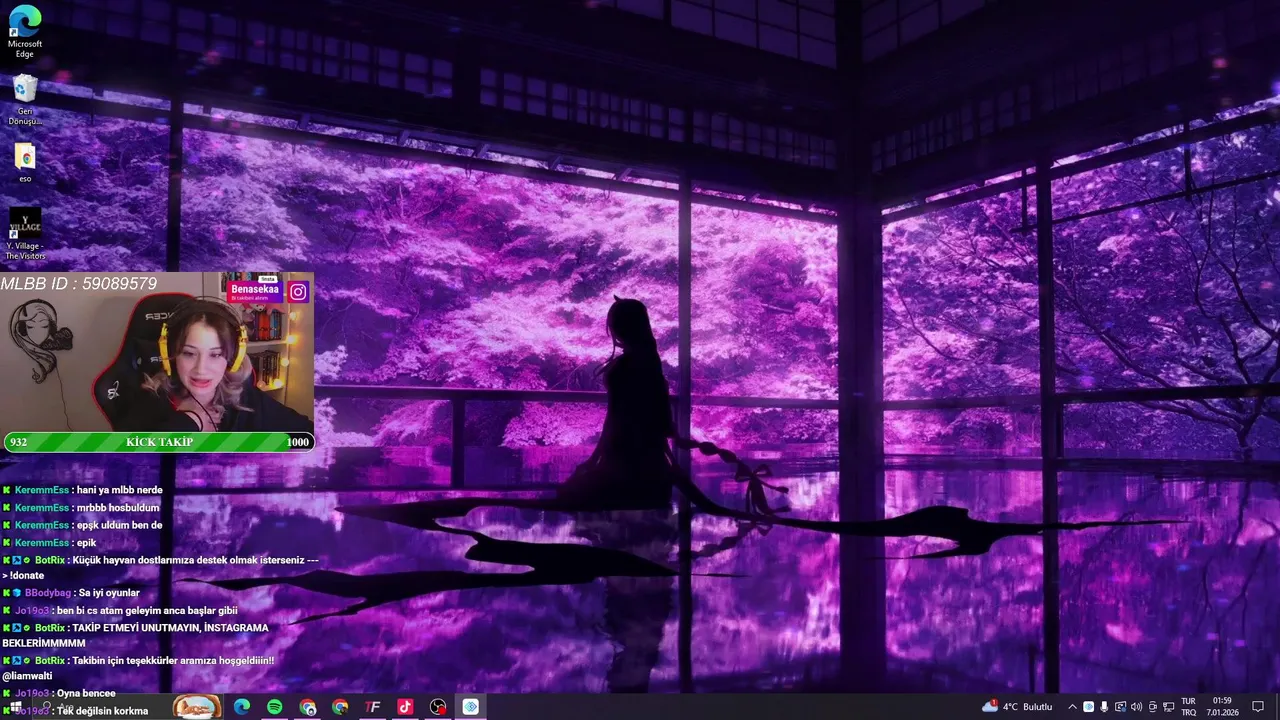Screen dimensions: 1280x720
Task: Click BotRix message 'Küçük hayvan dostlarımıza destek'
Action: [160, 567]
